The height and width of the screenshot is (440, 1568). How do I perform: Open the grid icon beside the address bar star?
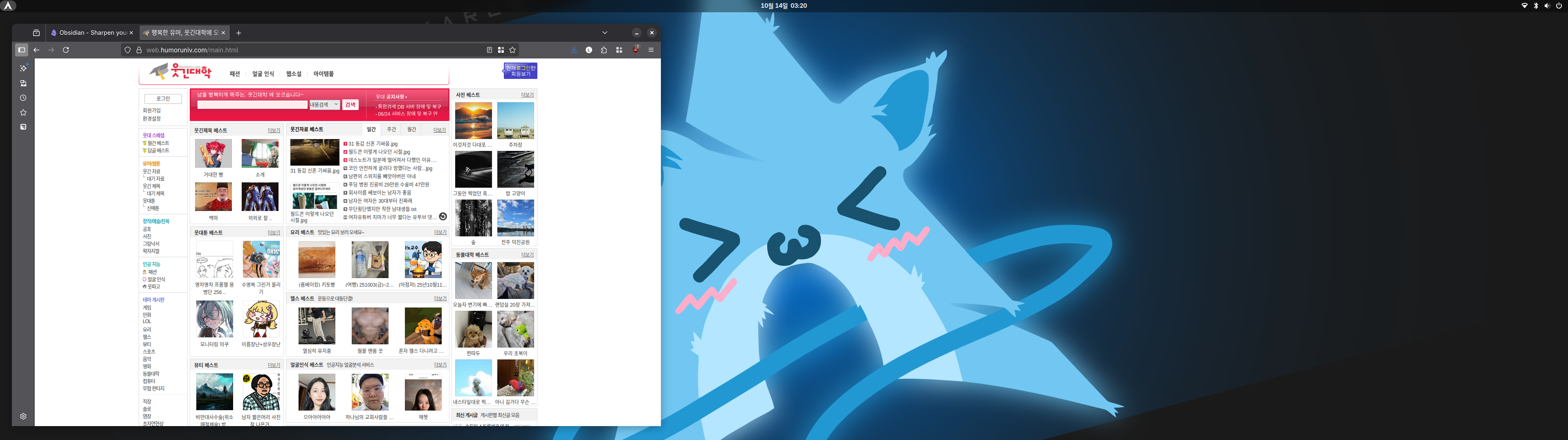501,50
